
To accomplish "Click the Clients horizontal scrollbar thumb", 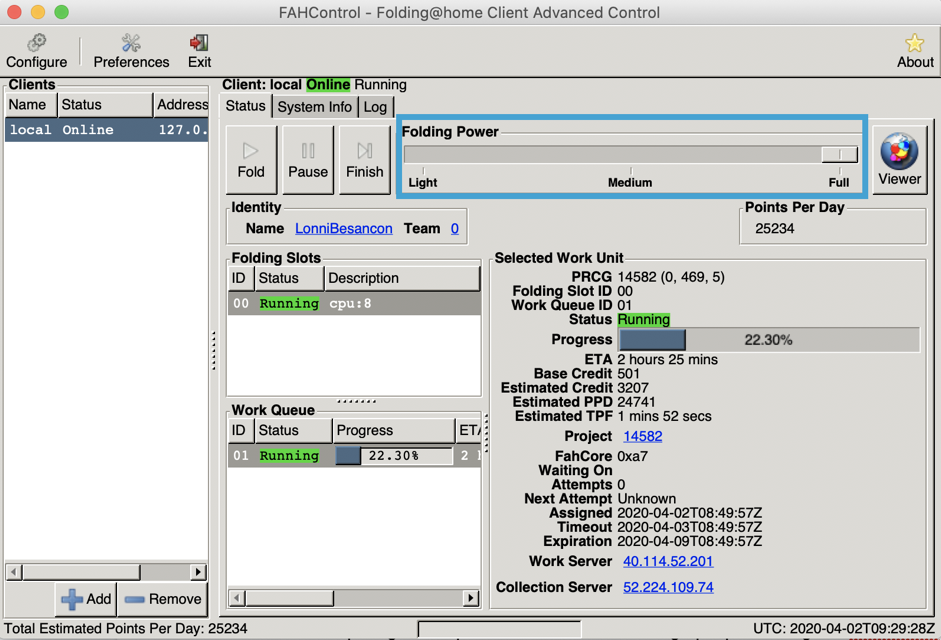I will [x=81, y=572].
